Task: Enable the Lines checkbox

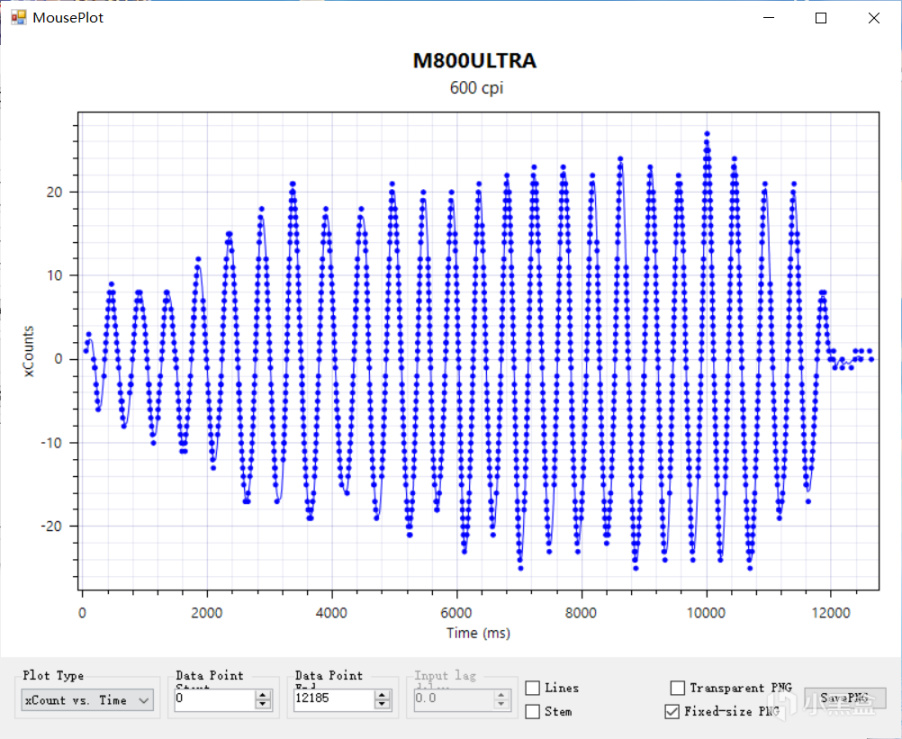Action: (533, 688)
